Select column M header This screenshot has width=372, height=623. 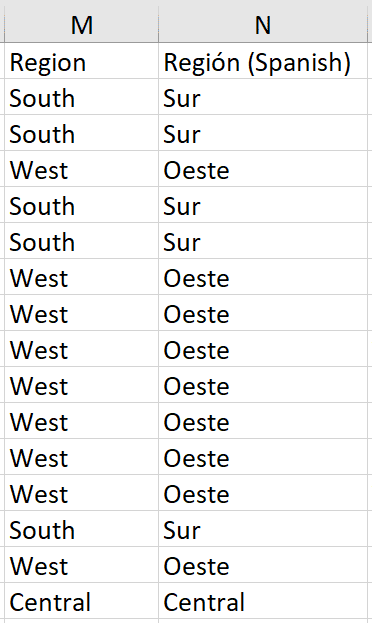click(x=81, y=25)
